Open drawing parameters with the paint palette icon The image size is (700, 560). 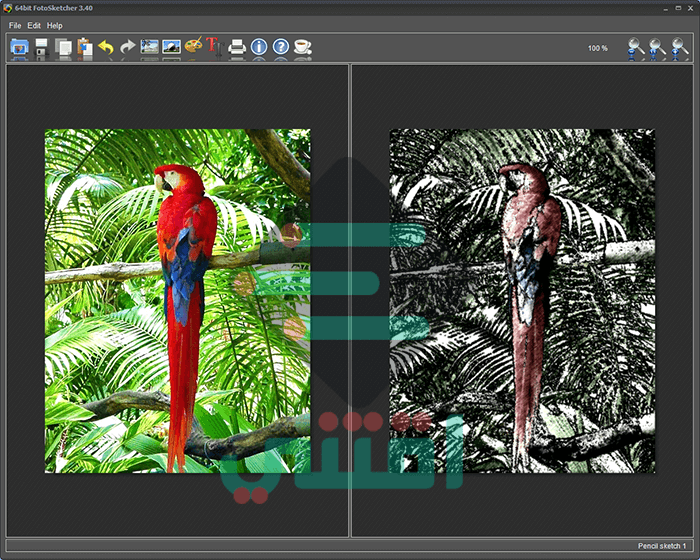pyautogui.click(x=193, y=46)
